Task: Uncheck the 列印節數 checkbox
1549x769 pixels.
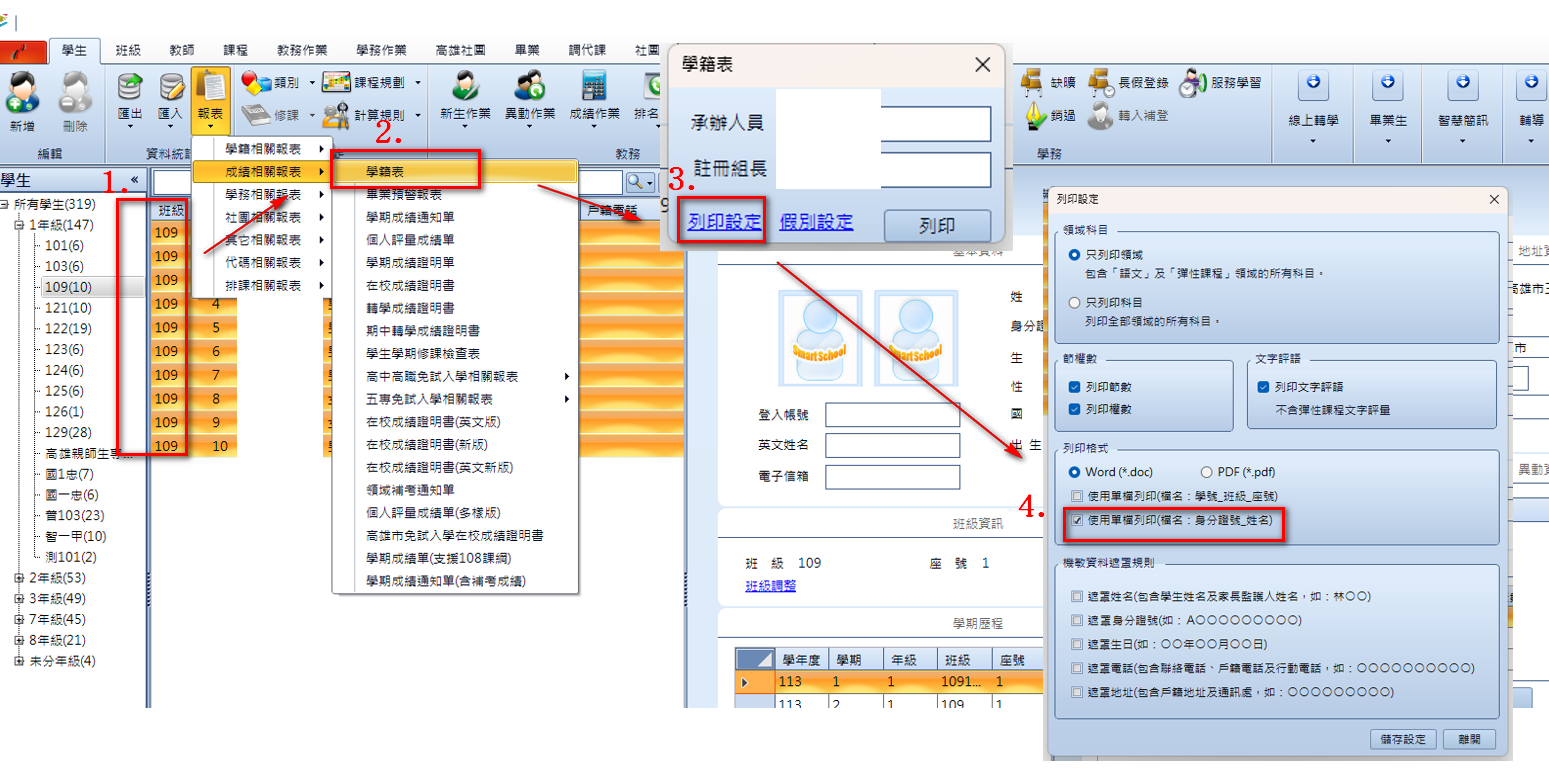Action: point(1075,386)
